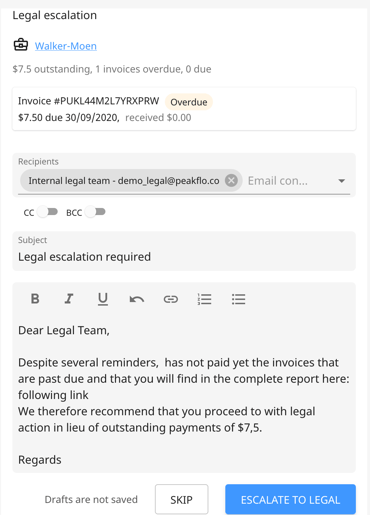This screenshot has height=515, width=370.
Task: Start a numbered list in the message
Action: tap(204, 299)
